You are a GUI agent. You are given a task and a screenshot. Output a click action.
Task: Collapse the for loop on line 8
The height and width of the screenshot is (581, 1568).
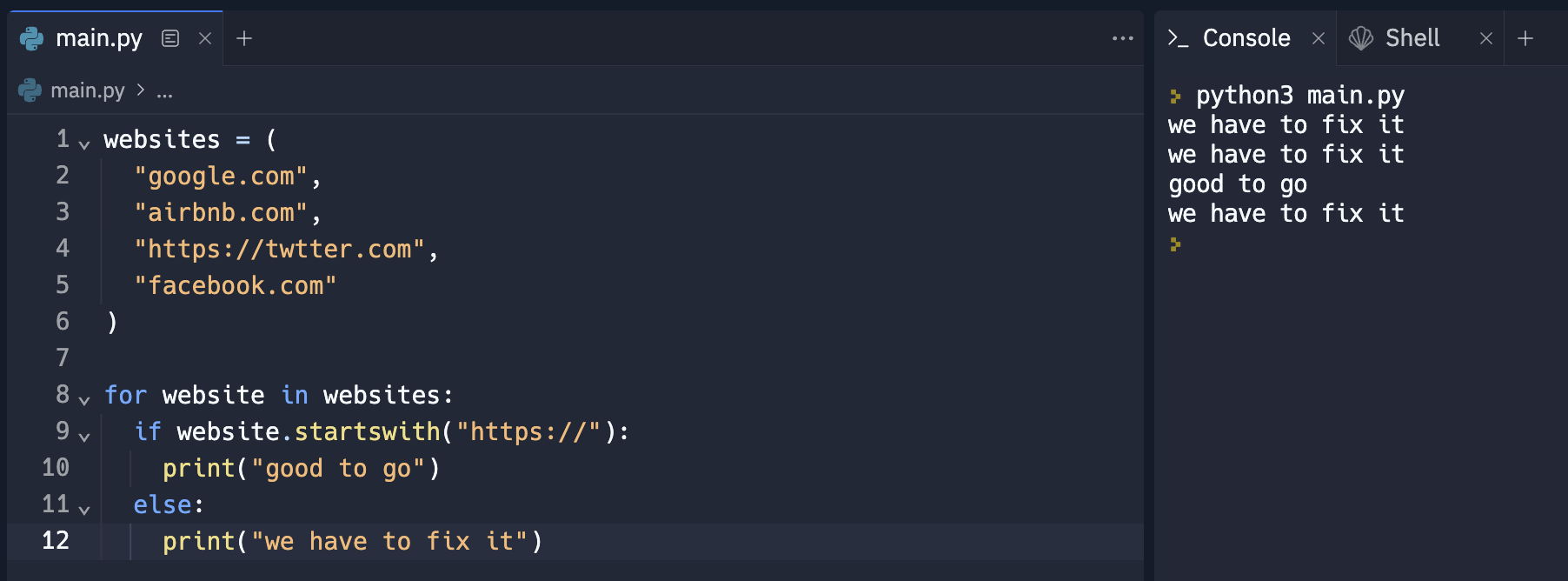tap(84, 400)
